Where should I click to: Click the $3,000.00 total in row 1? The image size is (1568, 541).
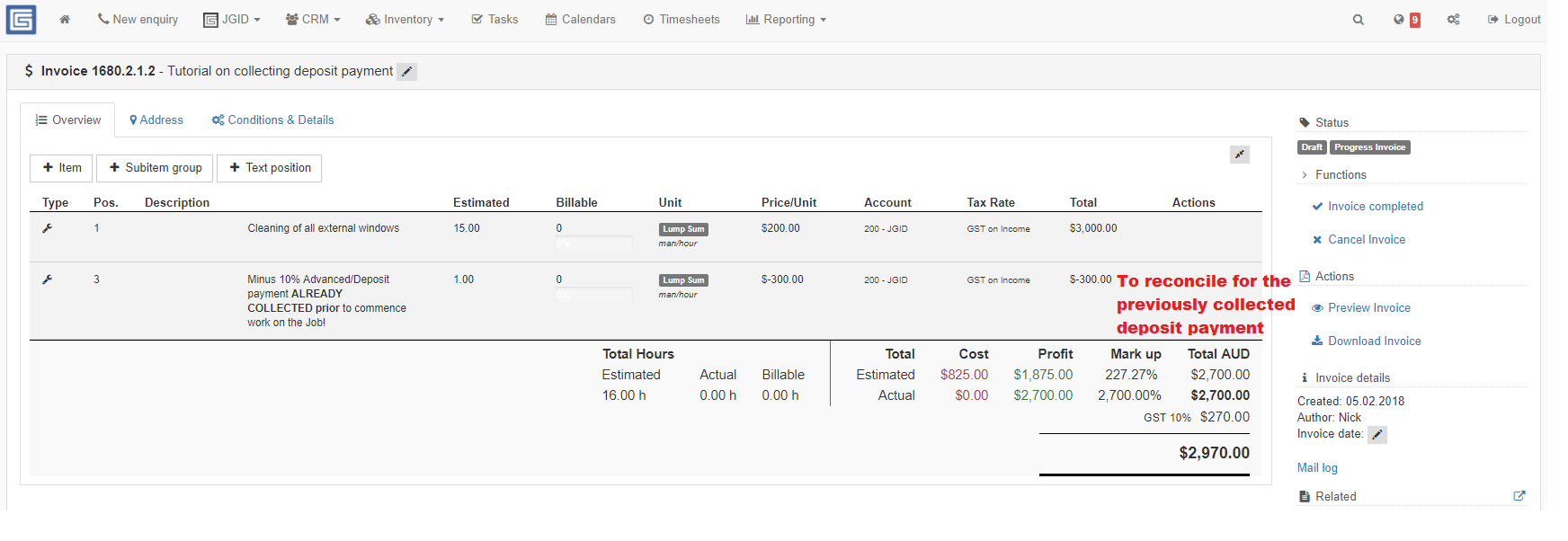(x=1093, y=228)
